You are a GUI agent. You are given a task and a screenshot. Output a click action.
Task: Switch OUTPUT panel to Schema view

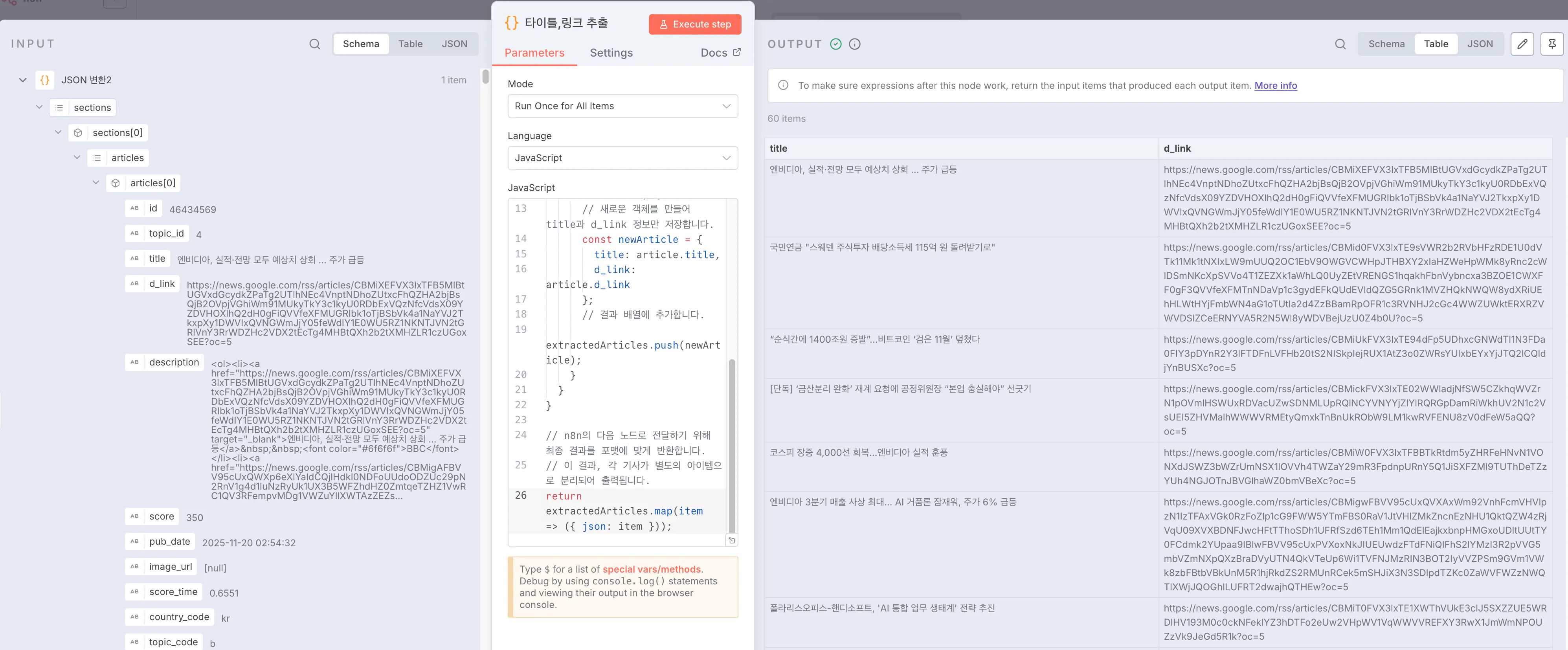click(1386, 43)
